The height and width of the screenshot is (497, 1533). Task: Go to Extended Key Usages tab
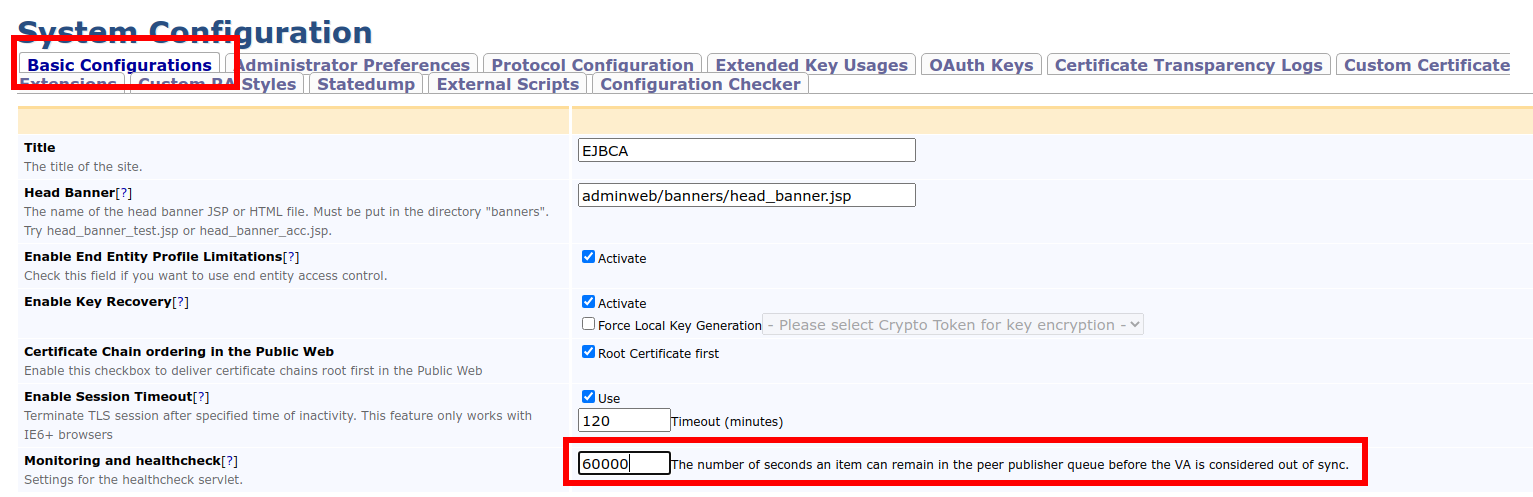point(811,65)
